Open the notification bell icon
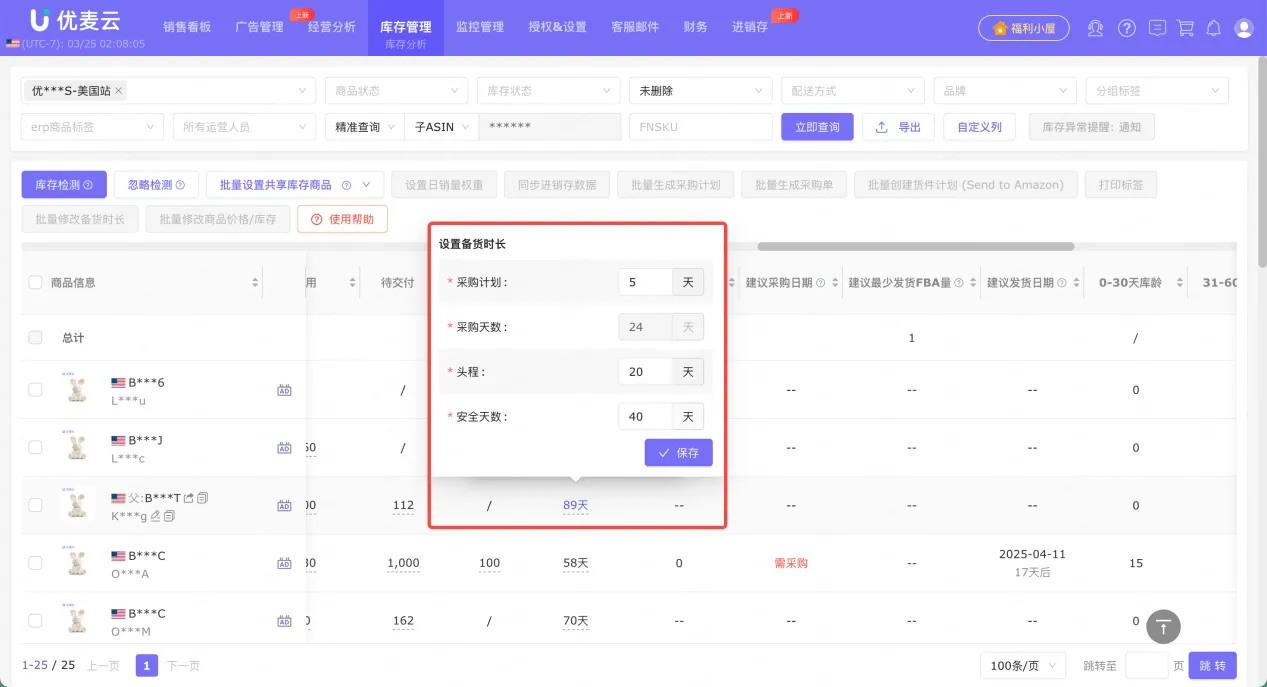The width and height of the screenshot is (1267, 687). point(1214,28)
